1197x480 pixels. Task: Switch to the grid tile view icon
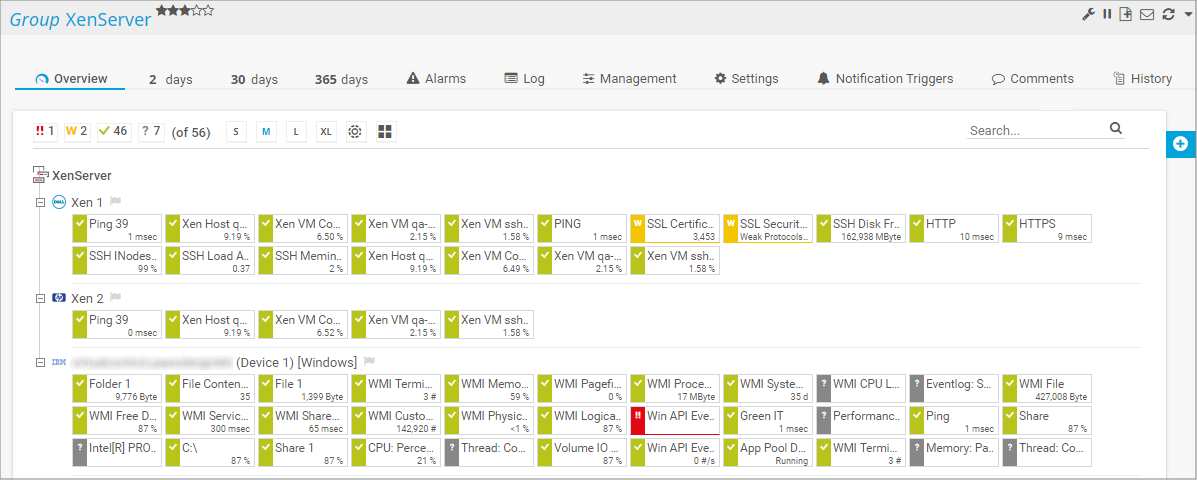click(x=386, y=132)
